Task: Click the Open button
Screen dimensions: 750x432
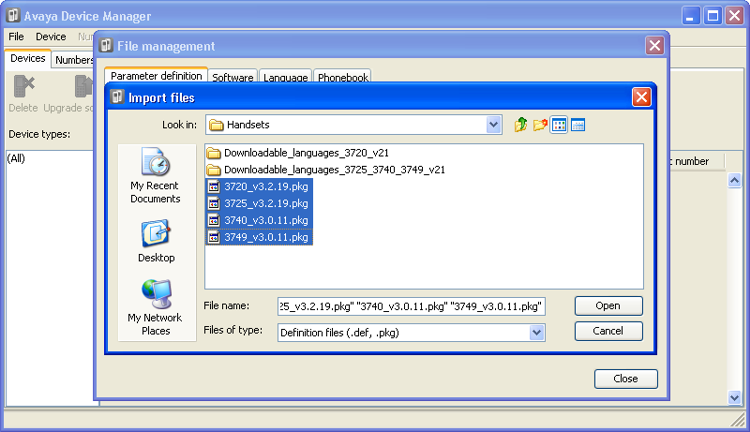Action: [608, 306]
